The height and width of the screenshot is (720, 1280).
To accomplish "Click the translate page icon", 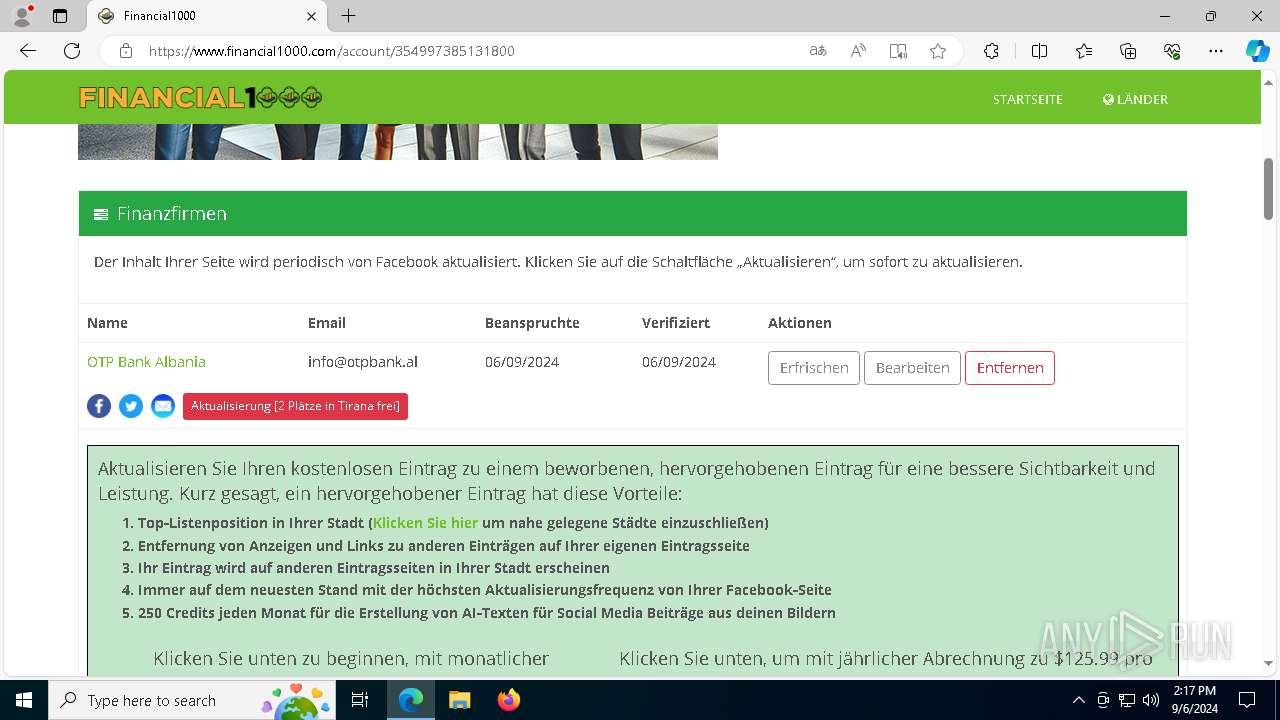I will coord(818,51).
